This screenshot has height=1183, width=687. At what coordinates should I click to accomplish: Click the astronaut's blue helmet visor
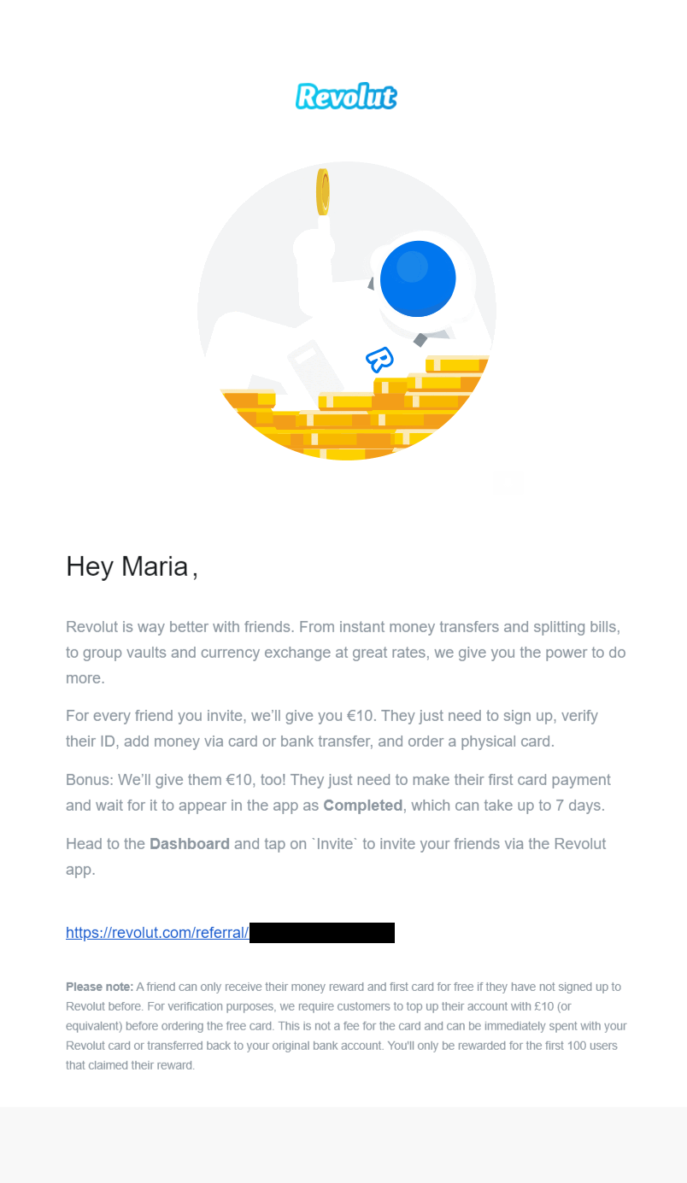pyautogui.click(x=417, y=278)
